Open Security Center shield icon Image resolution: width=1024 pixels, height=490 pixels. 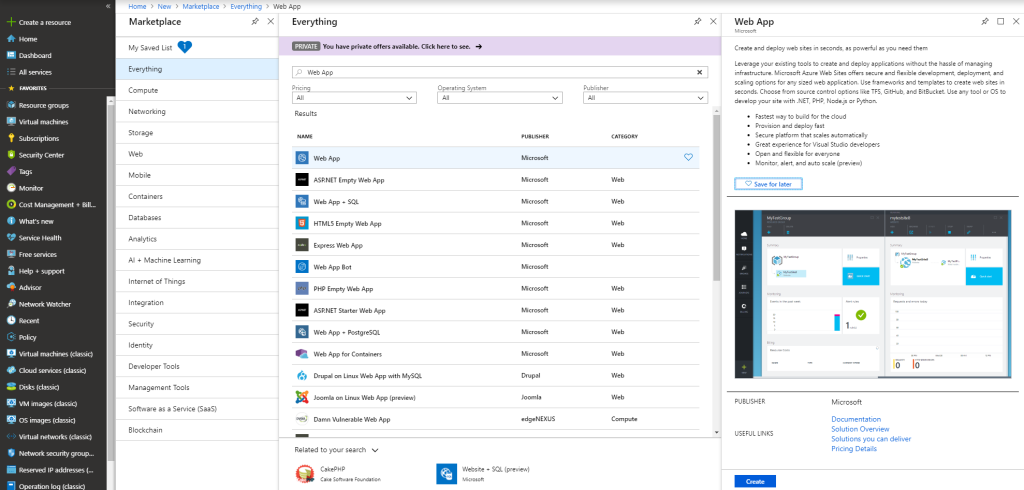(10, 155)
